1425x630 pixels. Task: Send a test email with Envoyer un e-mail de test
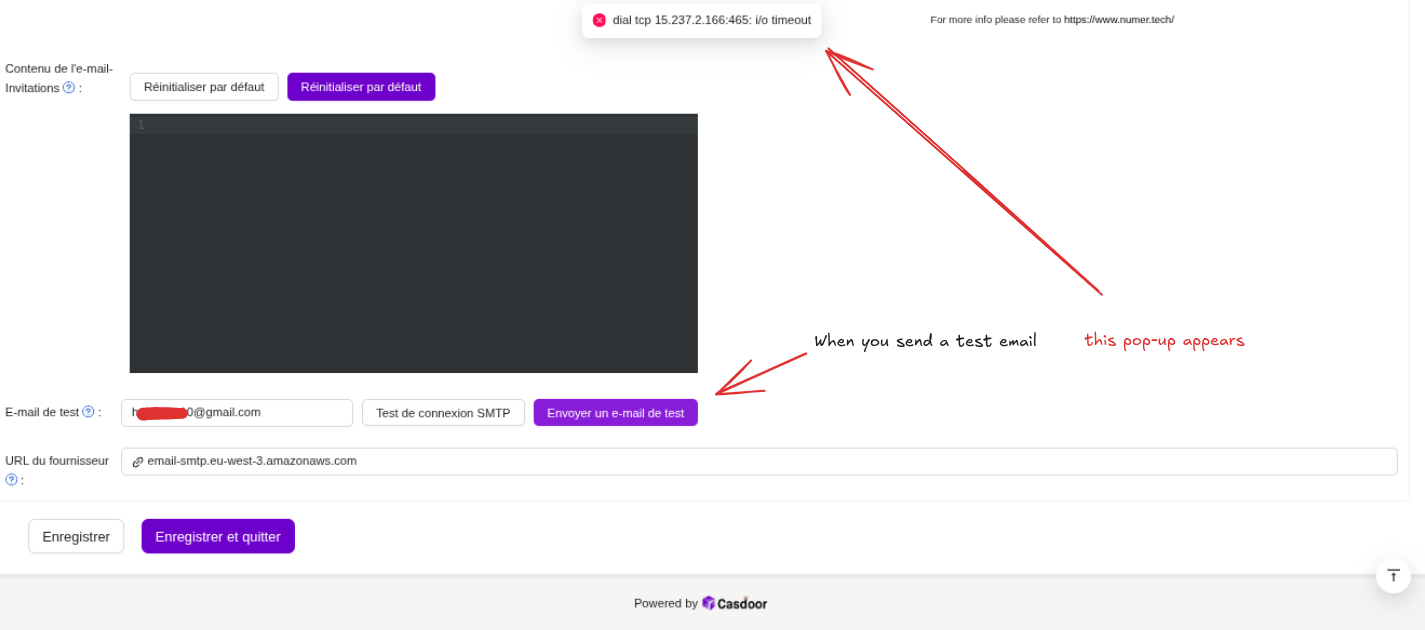[616, 413]
